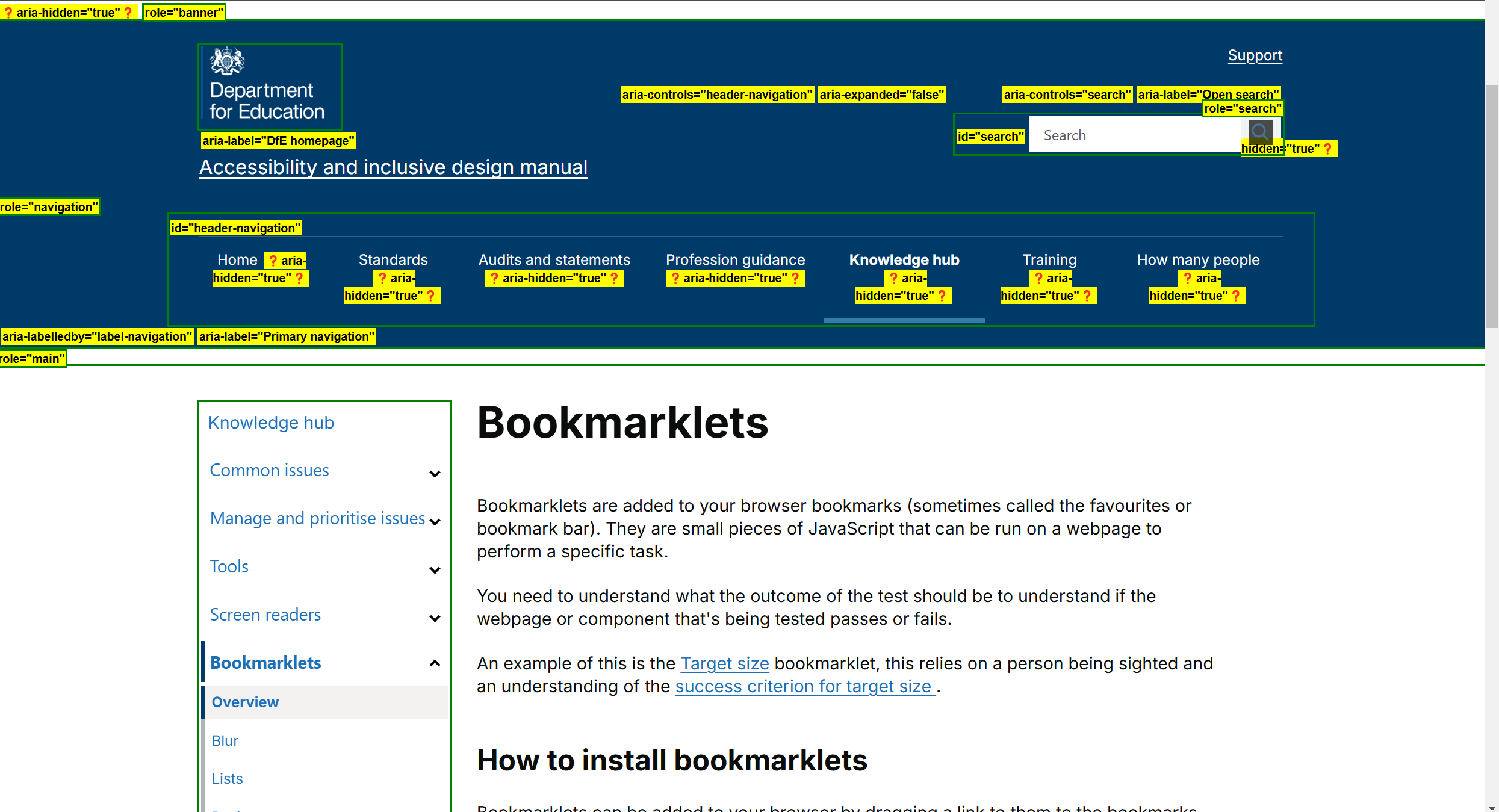The image size is (1499, 812).
Task: Collapse the Bookmarklets section chevron
Action: (435, 663)
